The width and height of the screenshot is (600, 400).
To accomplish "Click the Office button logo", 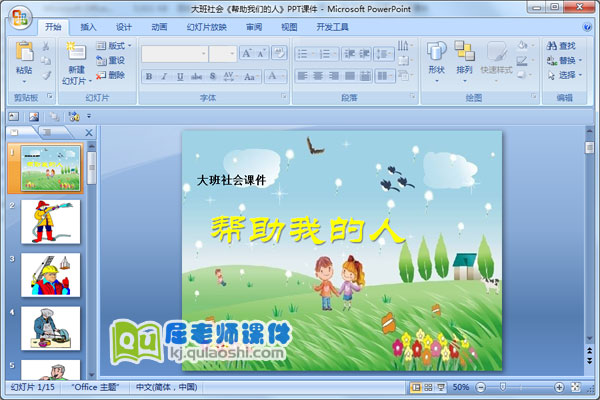I will click(20, 18).
